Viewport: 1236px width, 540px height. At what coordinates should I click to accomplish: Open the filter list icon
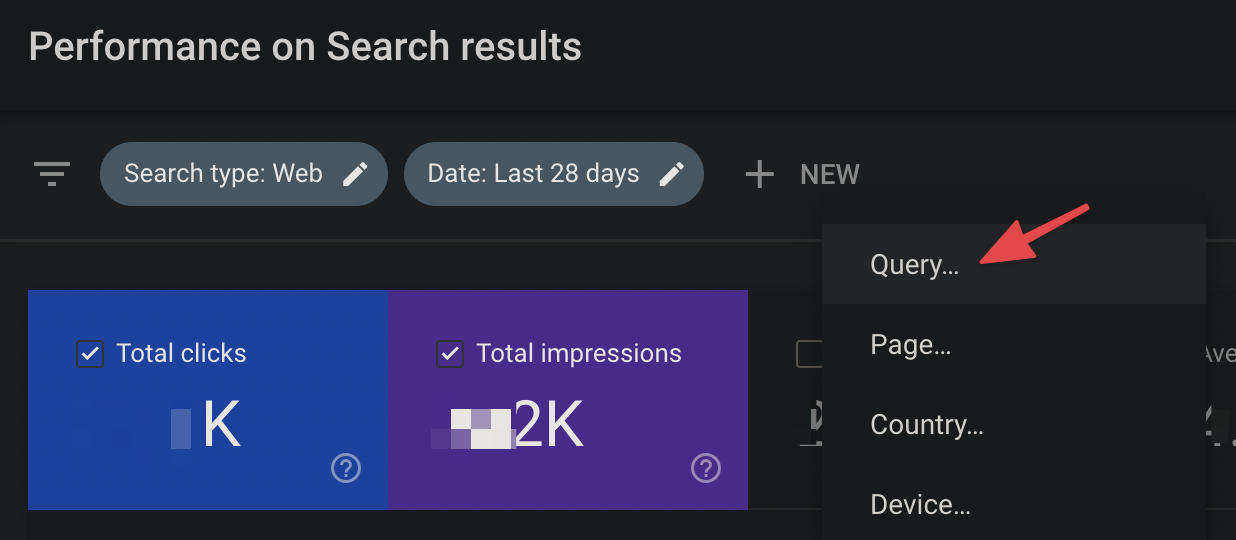click(x=52, y=174)
